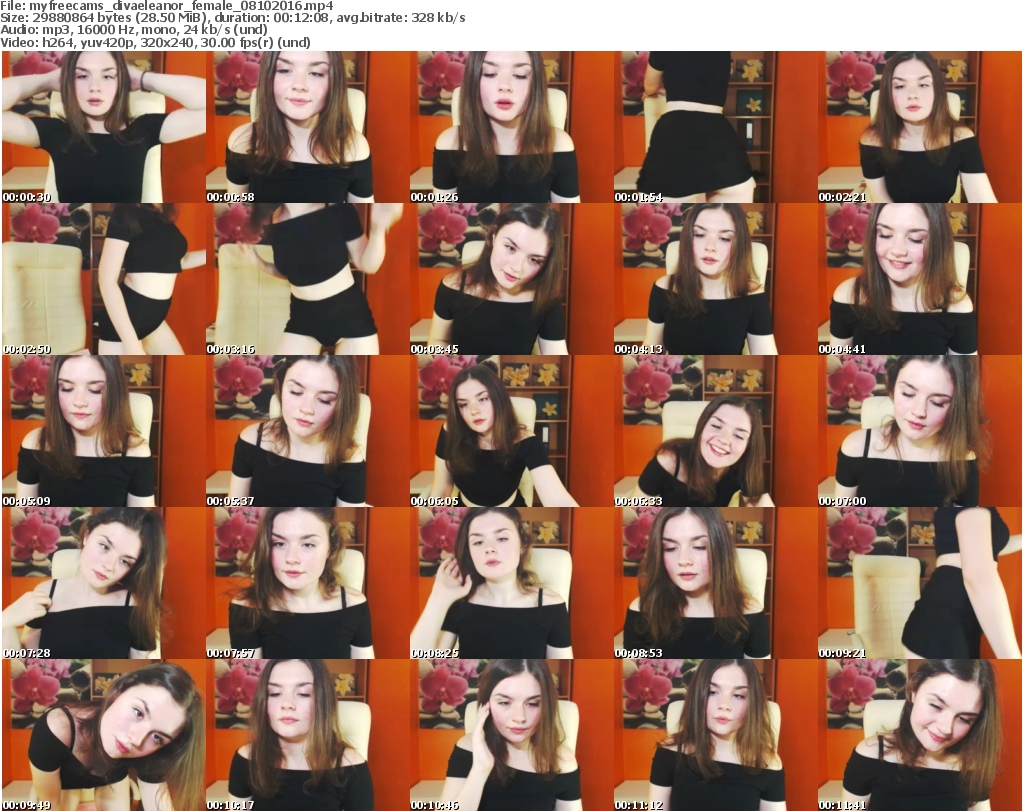Pick the frame timestamped 00:04:13
Viewport: 1024px width, 811px height.
tap(715, 279)
